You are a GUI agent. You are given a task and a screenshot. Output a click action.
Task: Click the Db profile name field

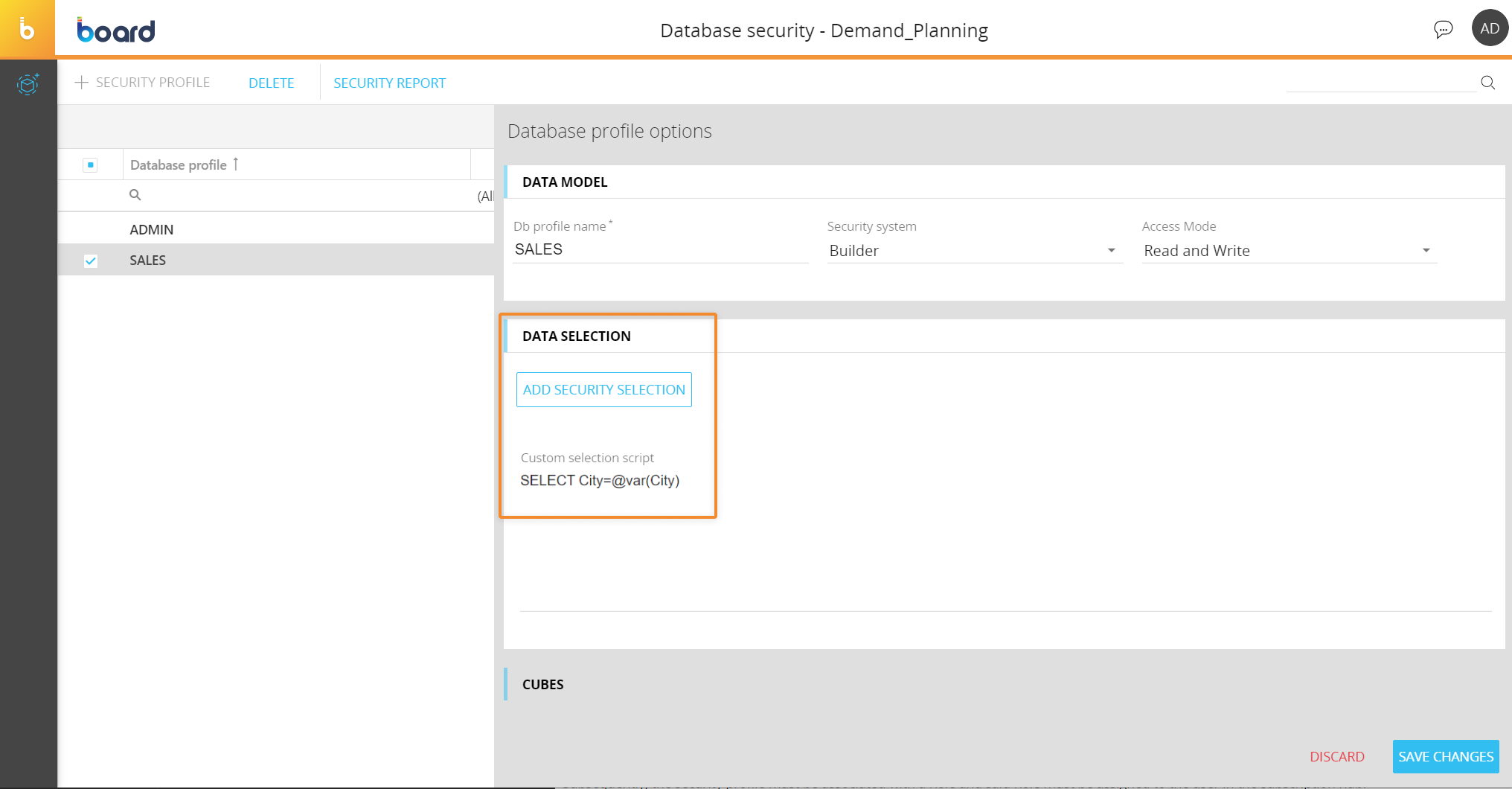click(x=659, y=250)
